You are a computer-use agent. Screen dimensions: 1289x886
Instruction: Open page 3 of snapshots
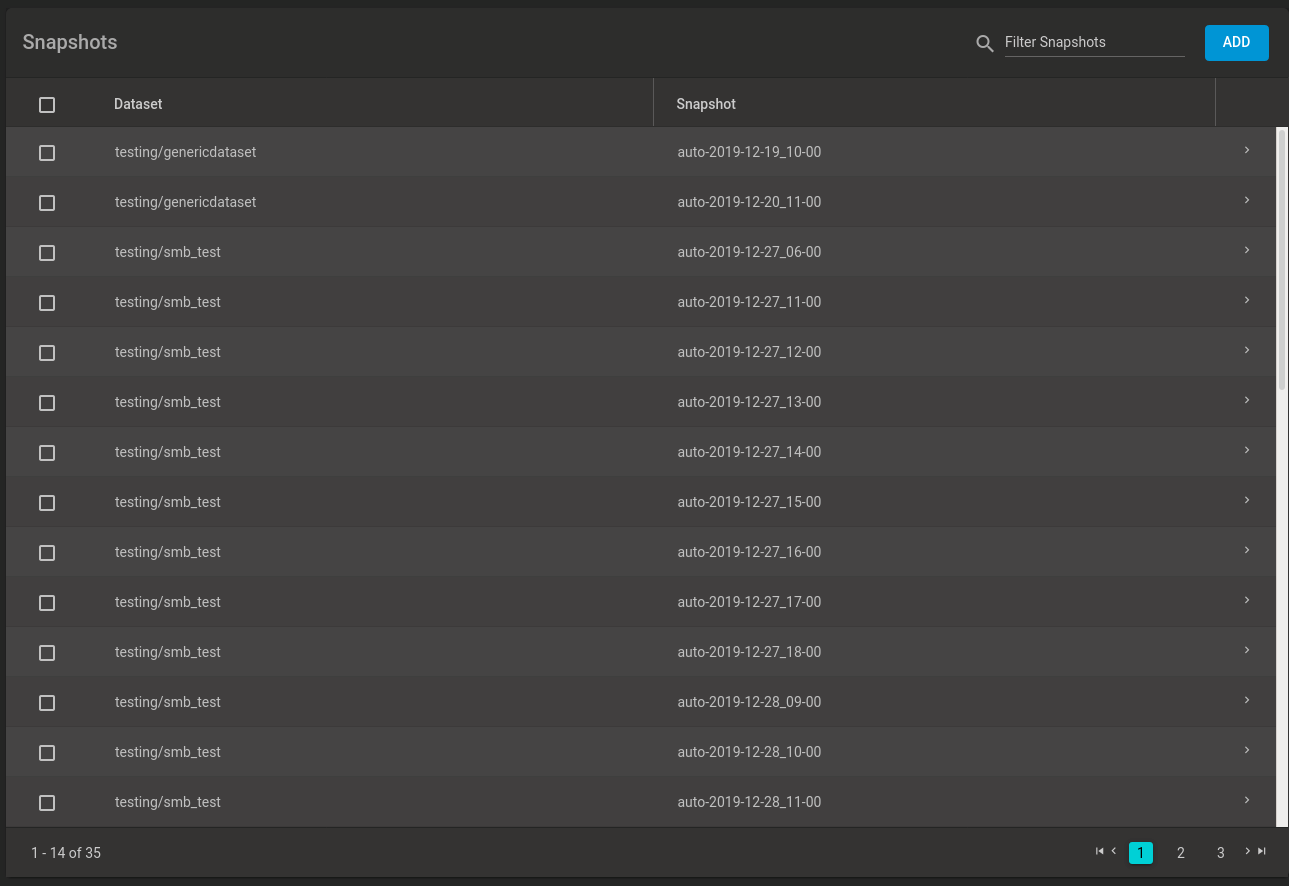tap(1221, 853)
